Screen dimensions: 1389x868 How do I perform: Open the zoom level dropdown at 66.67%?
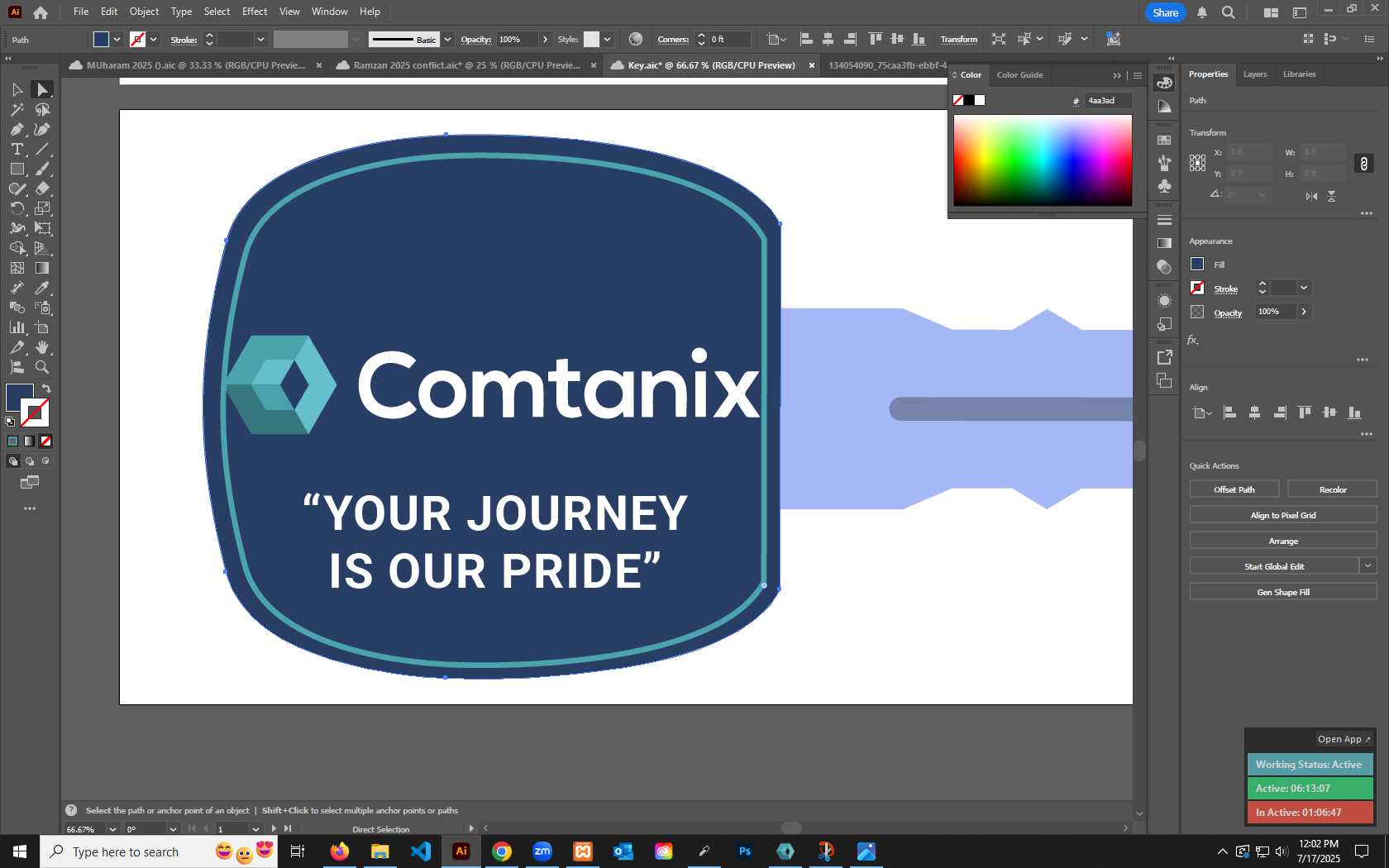(112, 829)
